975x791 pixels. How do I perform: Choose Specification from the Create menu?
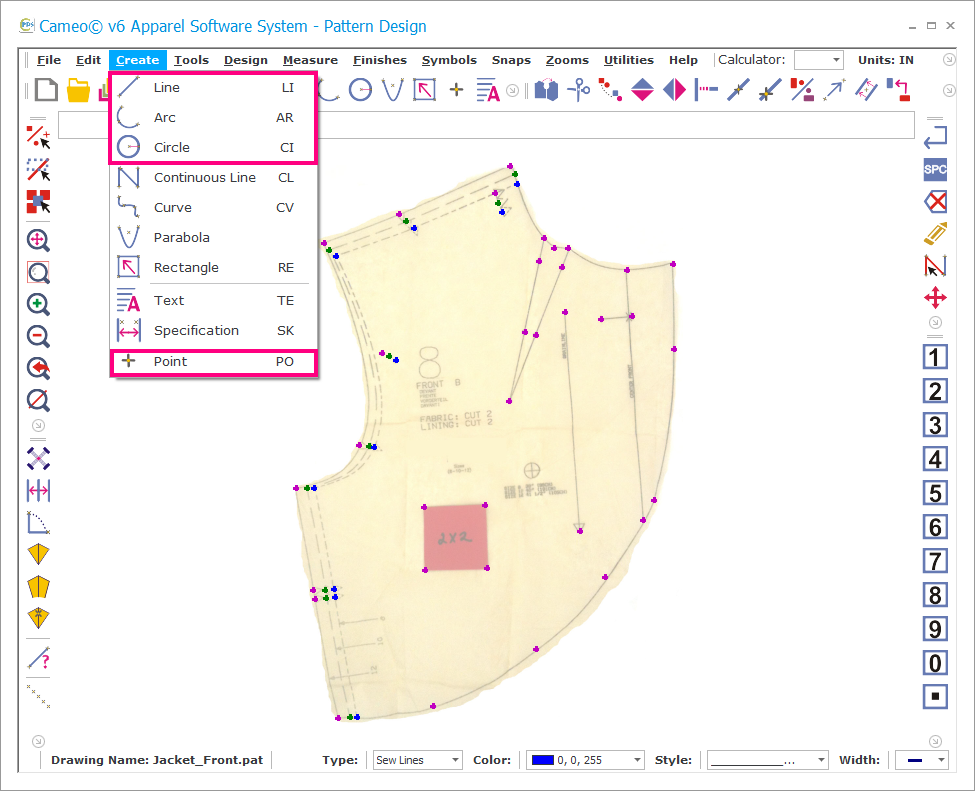(213, 331)
